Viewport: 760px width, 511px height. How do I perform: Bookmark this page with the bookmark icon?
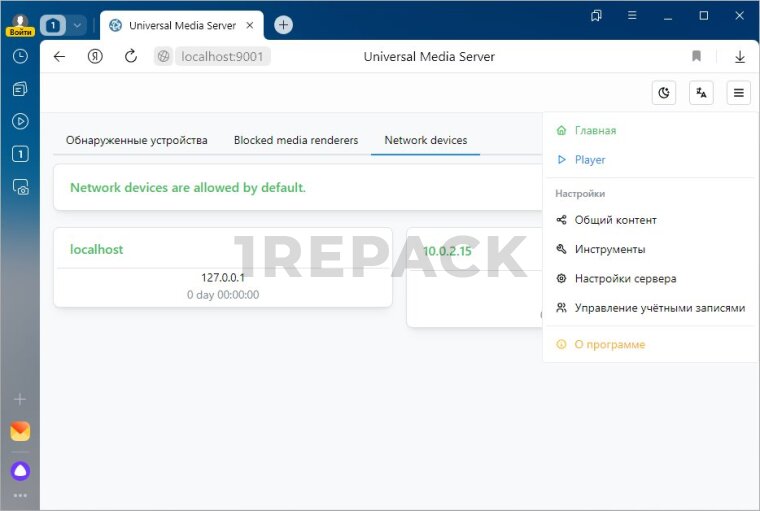tap(697, 57)
